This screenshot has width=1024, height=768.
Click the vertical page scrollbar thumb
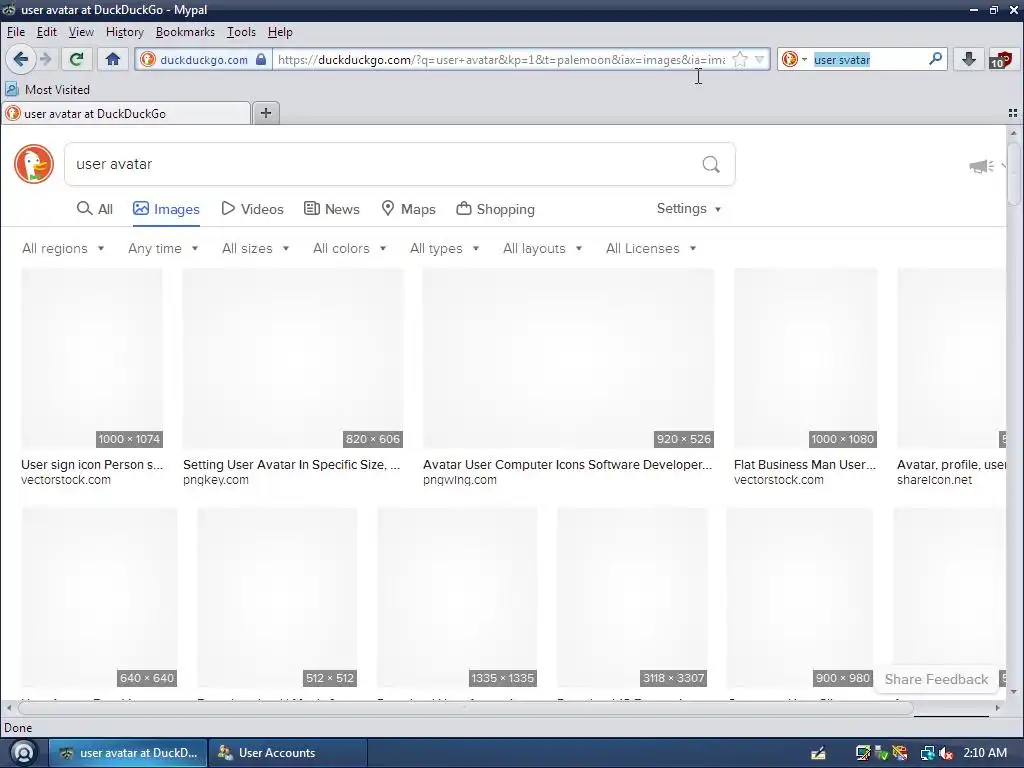(1014, 174)
